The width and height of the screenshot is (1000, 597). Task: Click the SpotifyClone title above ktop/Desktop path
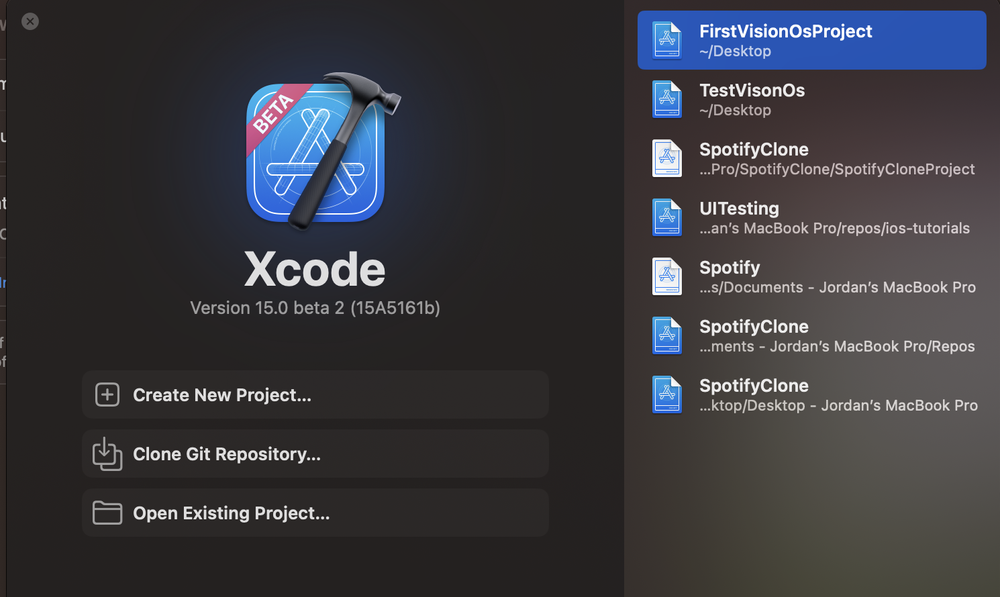coord(754,386)
